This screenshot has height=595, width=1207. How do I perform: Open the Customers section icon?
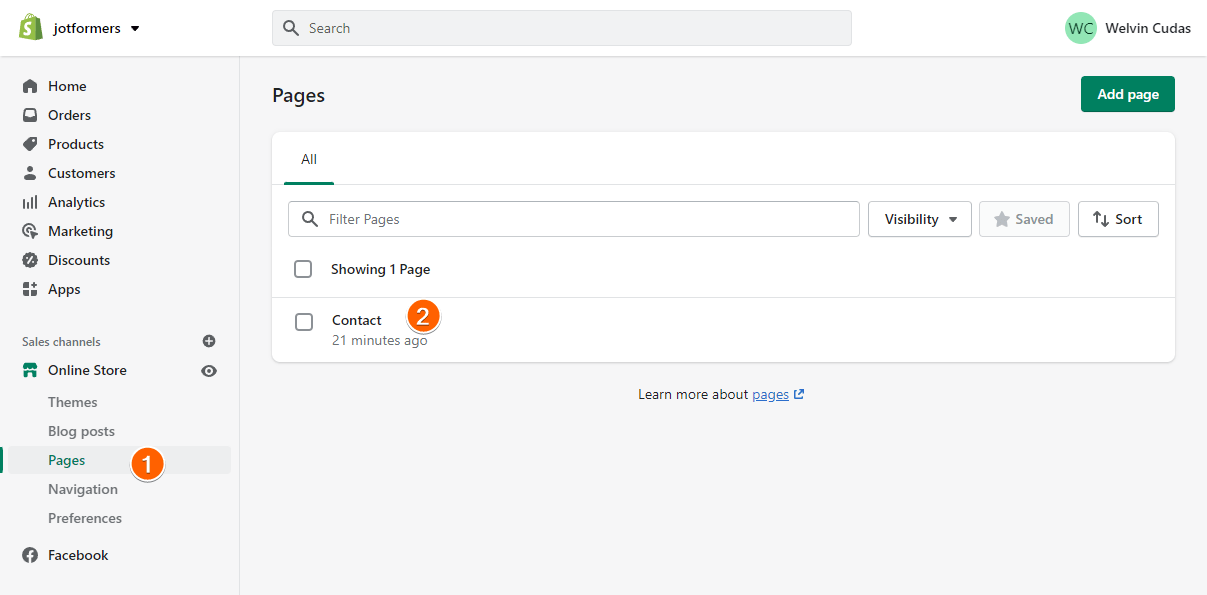coord(30,173)
